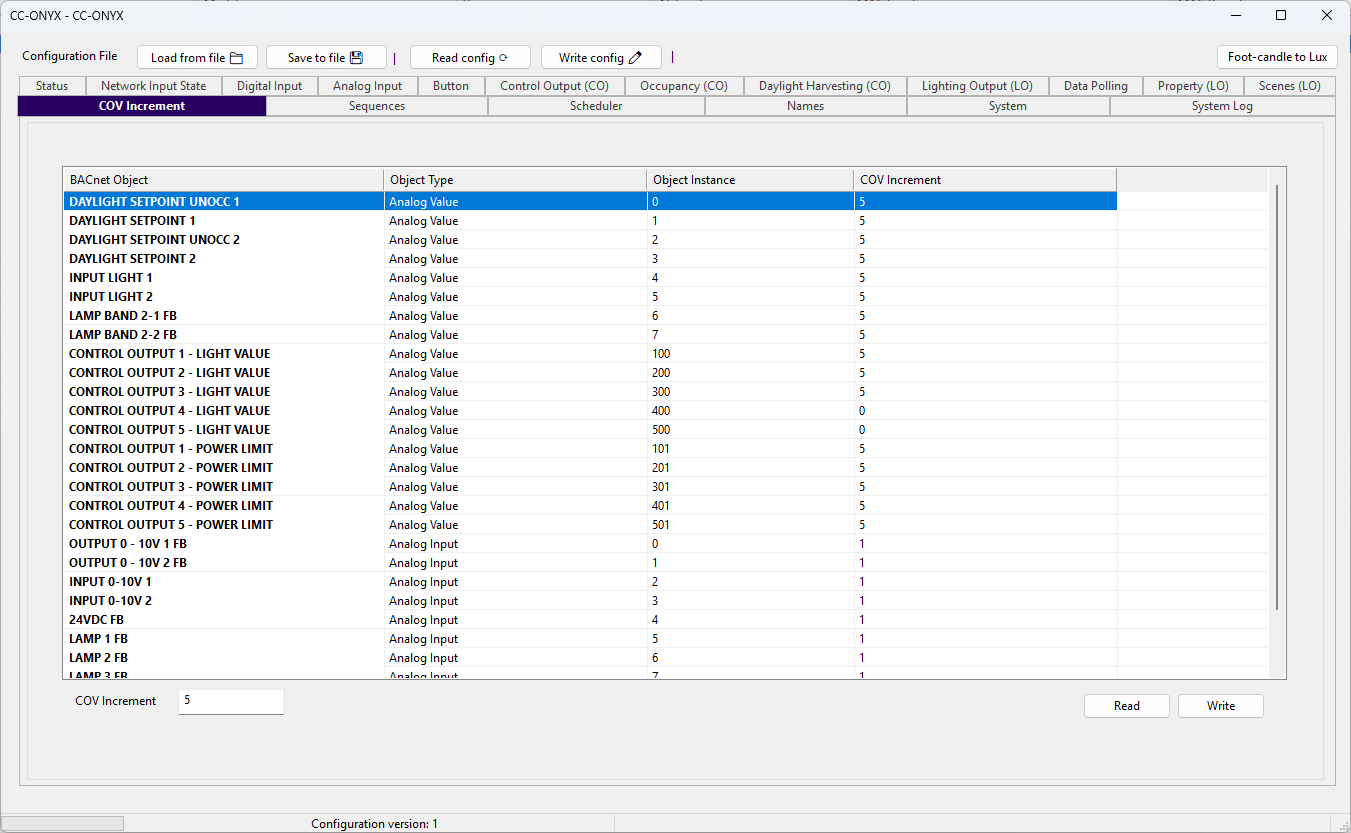Open the System Log tab

pos(1222,106)
